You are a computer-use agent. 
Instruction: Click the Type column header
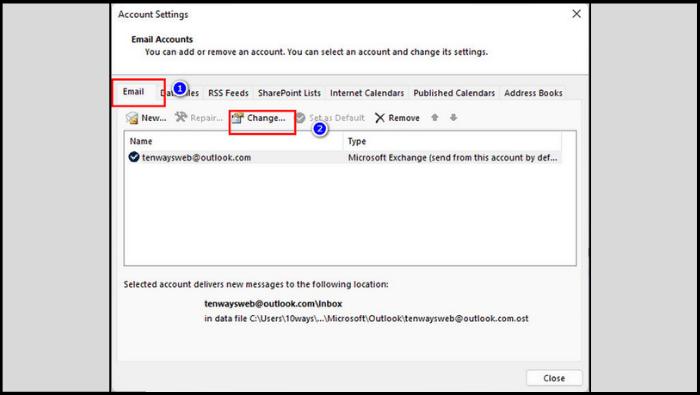click(452, 141)
